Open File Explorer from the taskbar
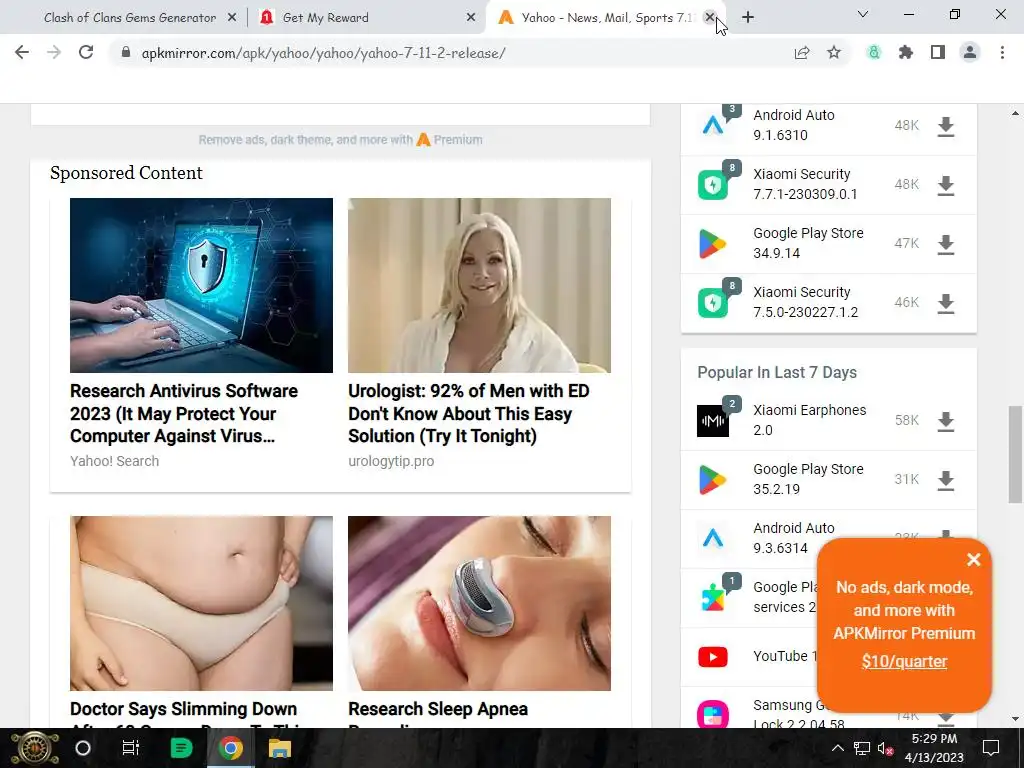The image size is (1024, 768). point(280,748)
